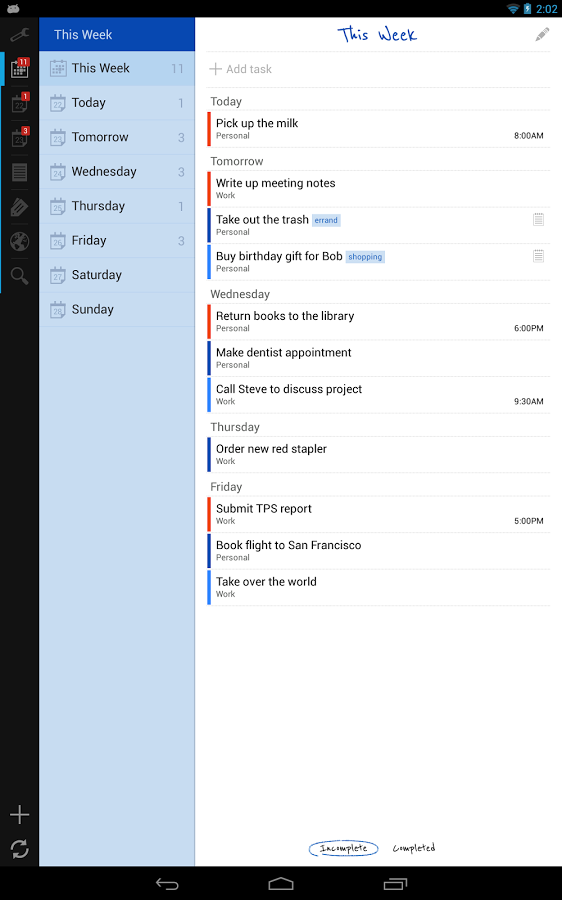Click the Add task field
The width and height of the screenshot is (562, 900).
click(x=378, y=69)
